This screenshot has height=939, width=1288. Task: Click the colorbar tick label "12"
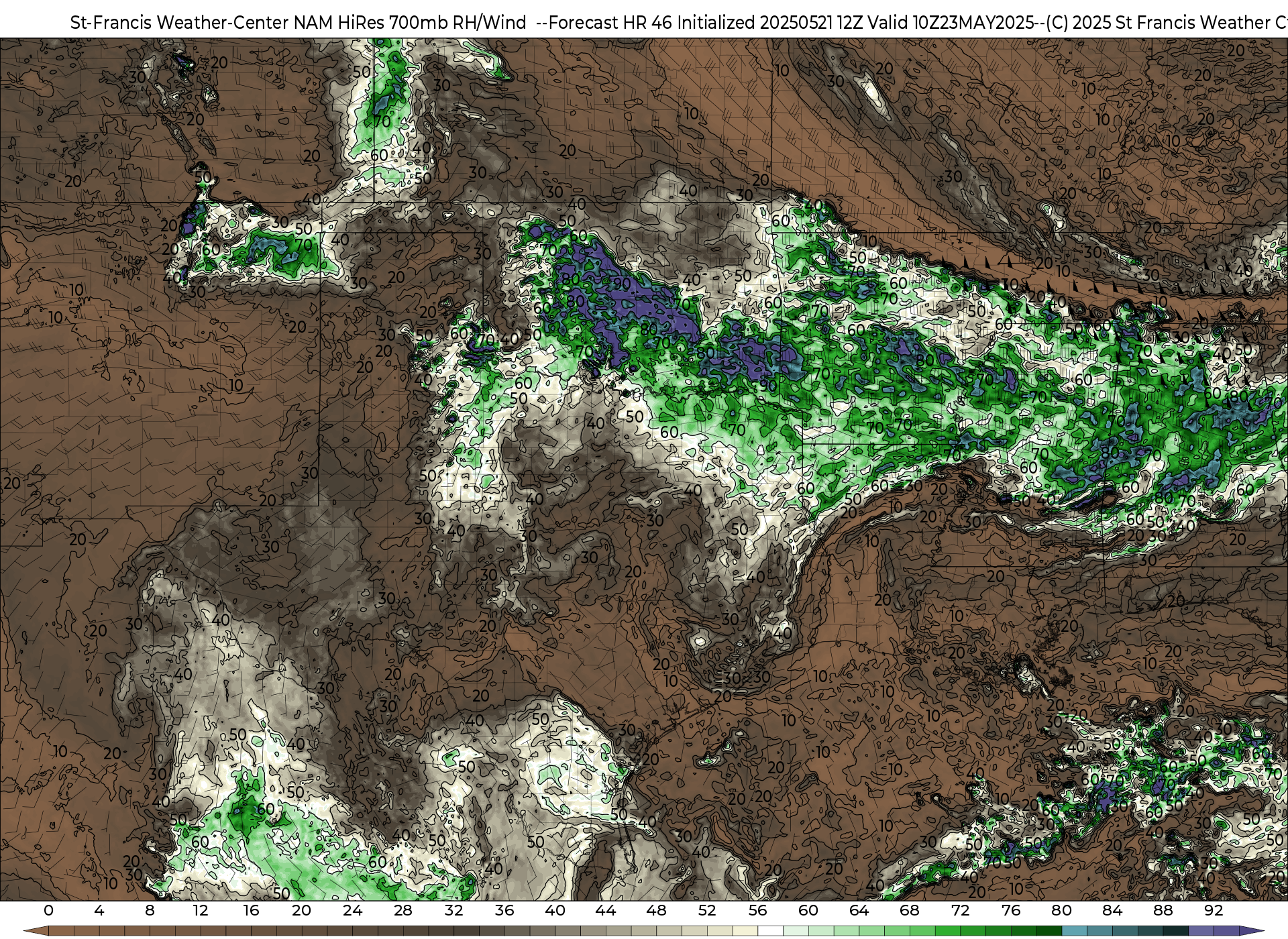[x=201, y=911]
